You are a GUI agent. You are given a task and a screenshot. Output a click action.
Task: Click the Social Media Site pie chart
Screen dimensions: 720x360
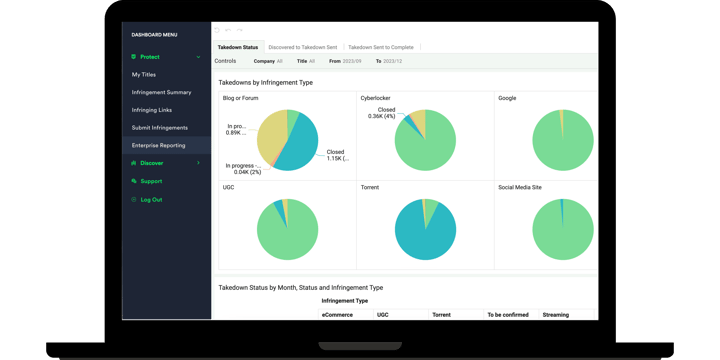click(563, 229)
